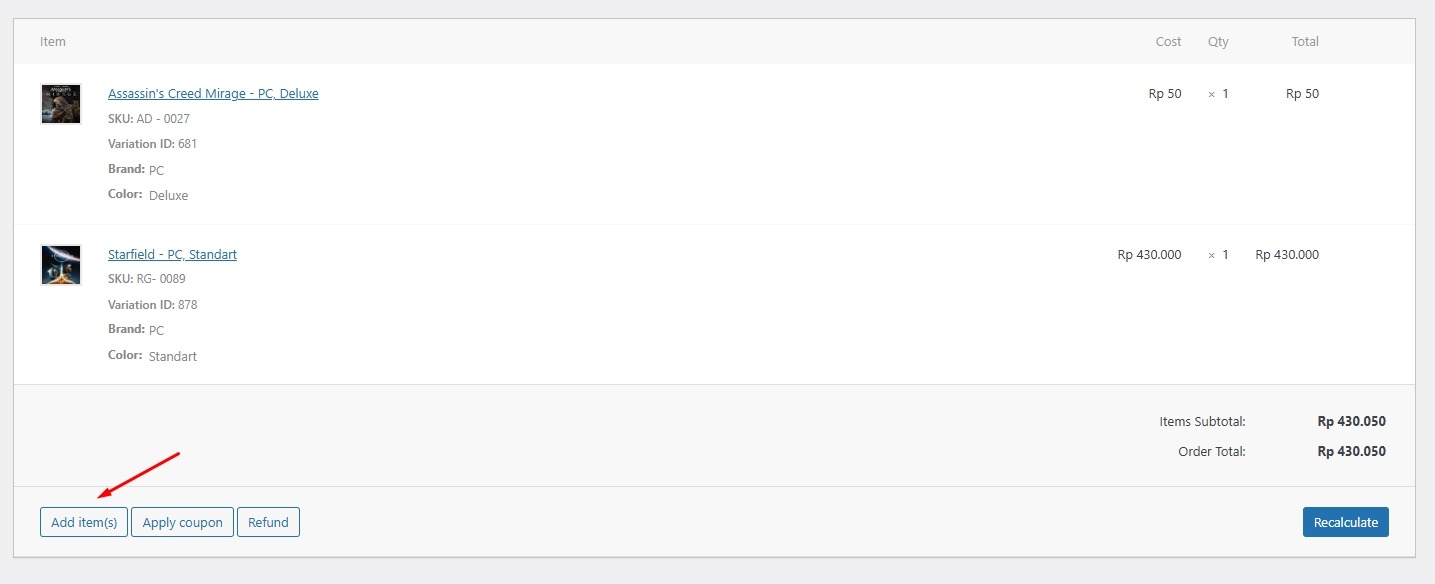1435x584 pixels.
Task: Click the Order Total amount
Action: pyautogui.click(x=1352, y=451)
